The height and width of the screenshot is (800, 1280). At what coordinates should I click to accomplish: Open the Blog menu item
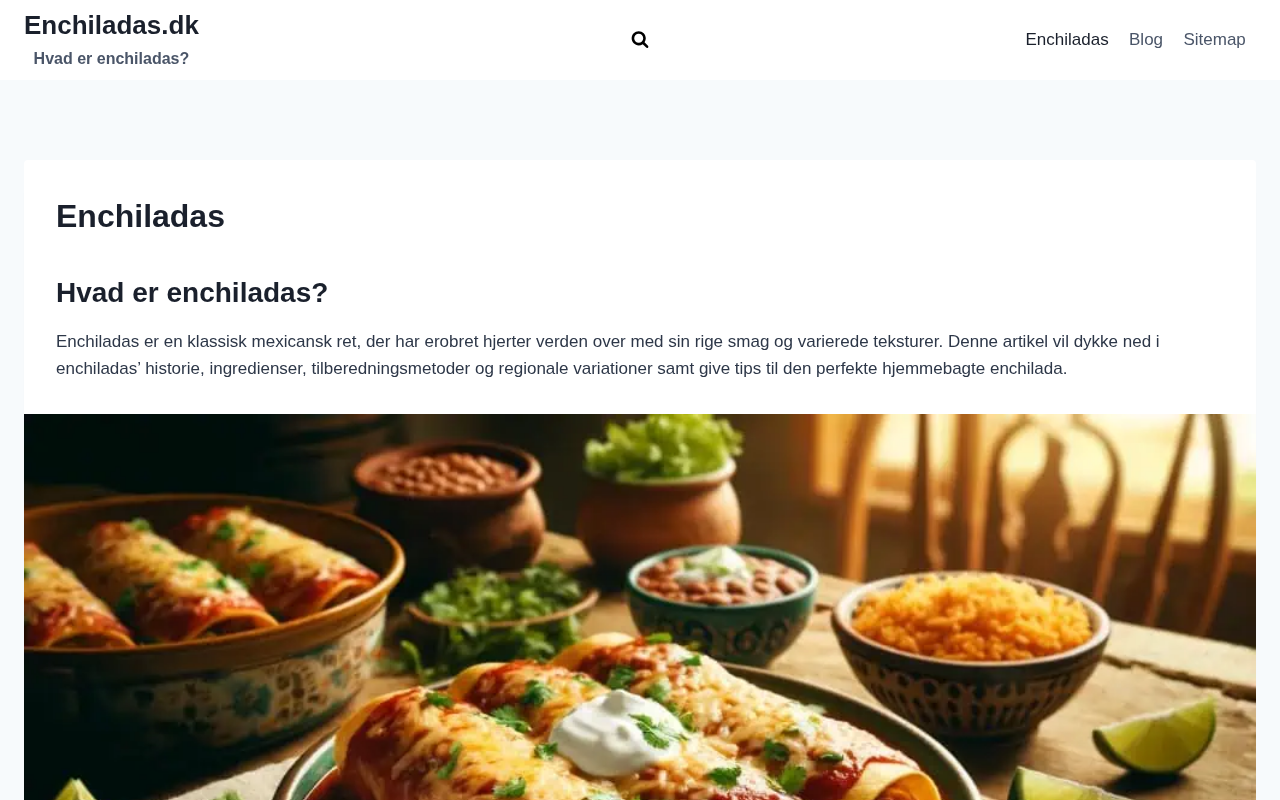click(1146, 40)
